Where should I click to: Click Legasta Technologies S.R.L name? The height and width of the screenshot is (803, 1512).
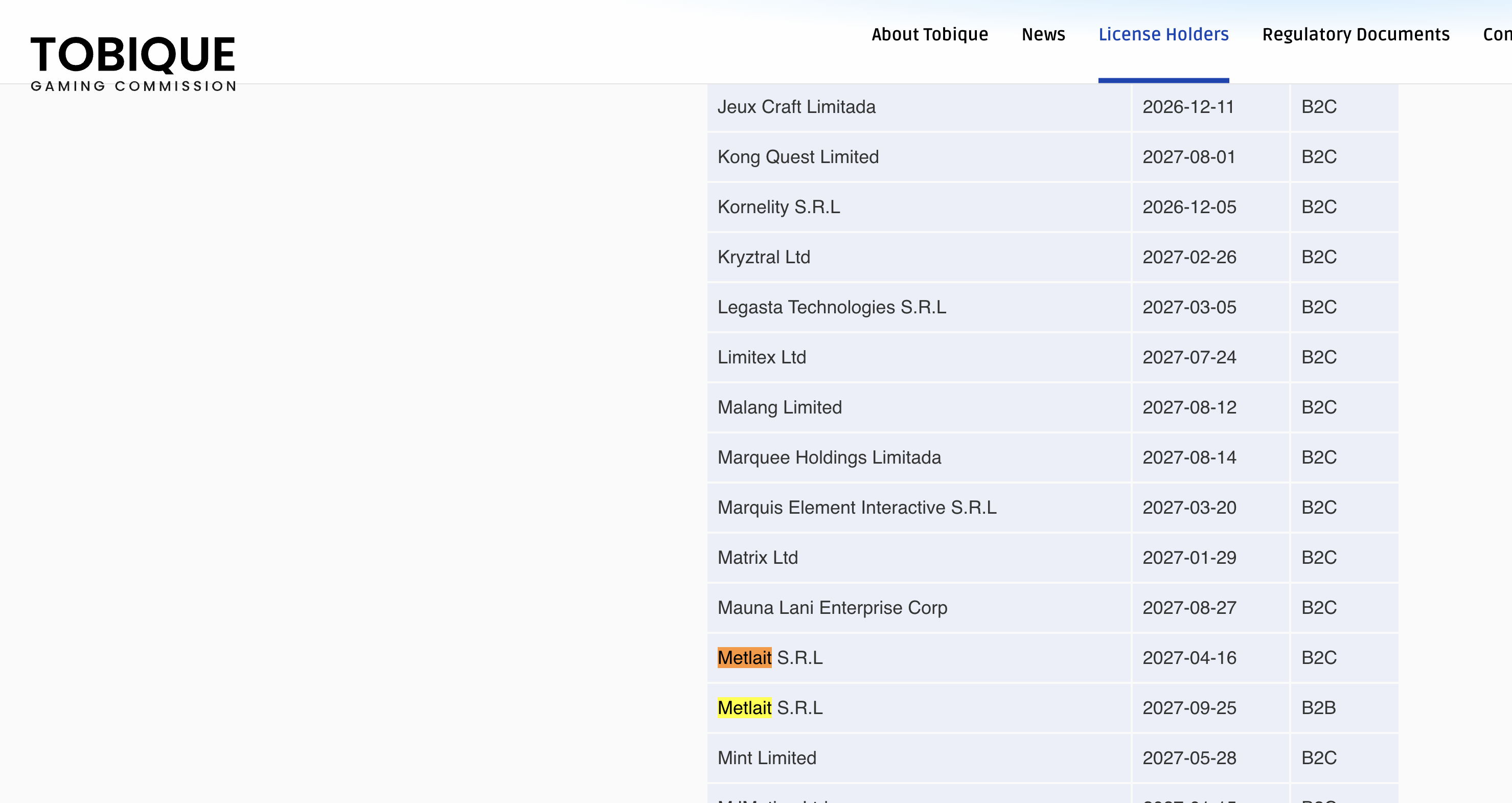(x=832, y=307)
